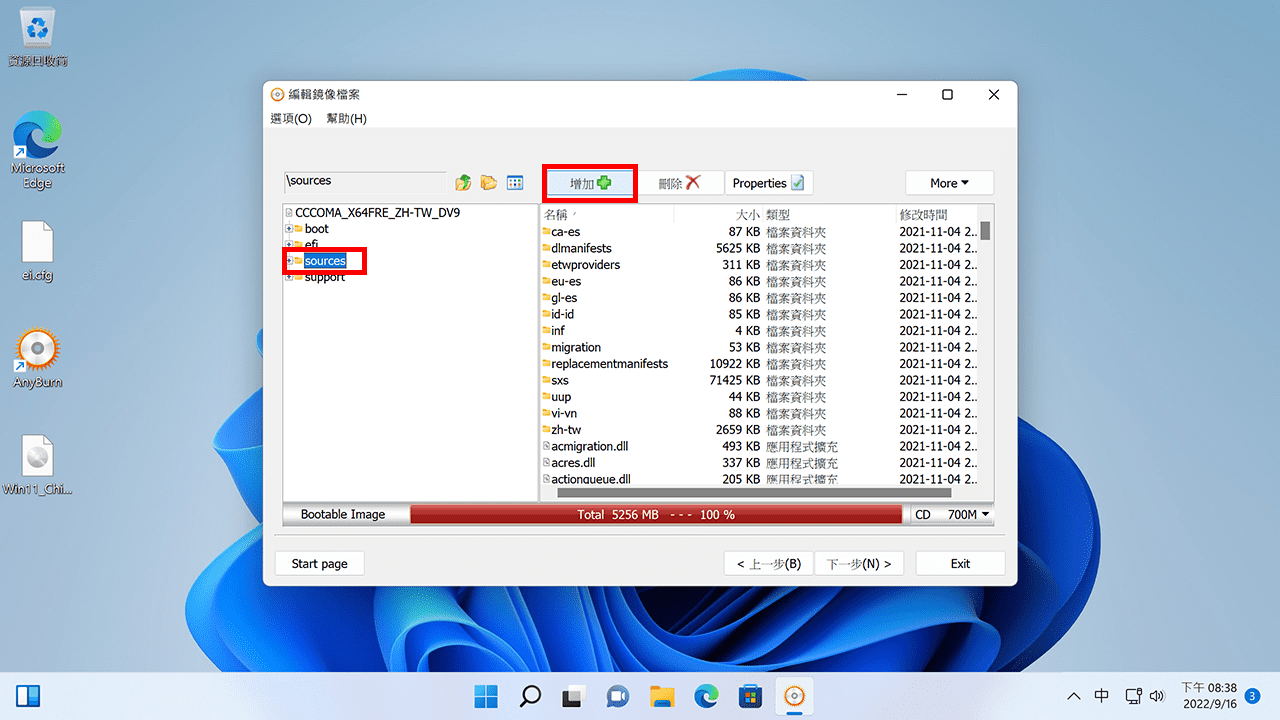Image resolution: width=1280 pixels, height=720 pixels.
Task: Click the view mode grid icon
Action: [515, 183]
